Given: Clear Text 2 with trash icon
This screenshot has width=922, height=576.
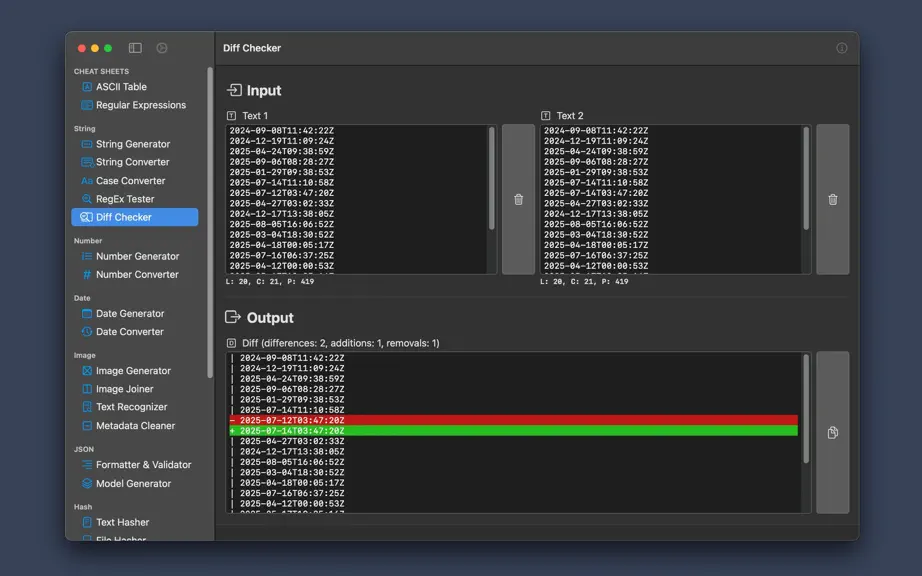Looking at the screenshot, I should 833,199.
